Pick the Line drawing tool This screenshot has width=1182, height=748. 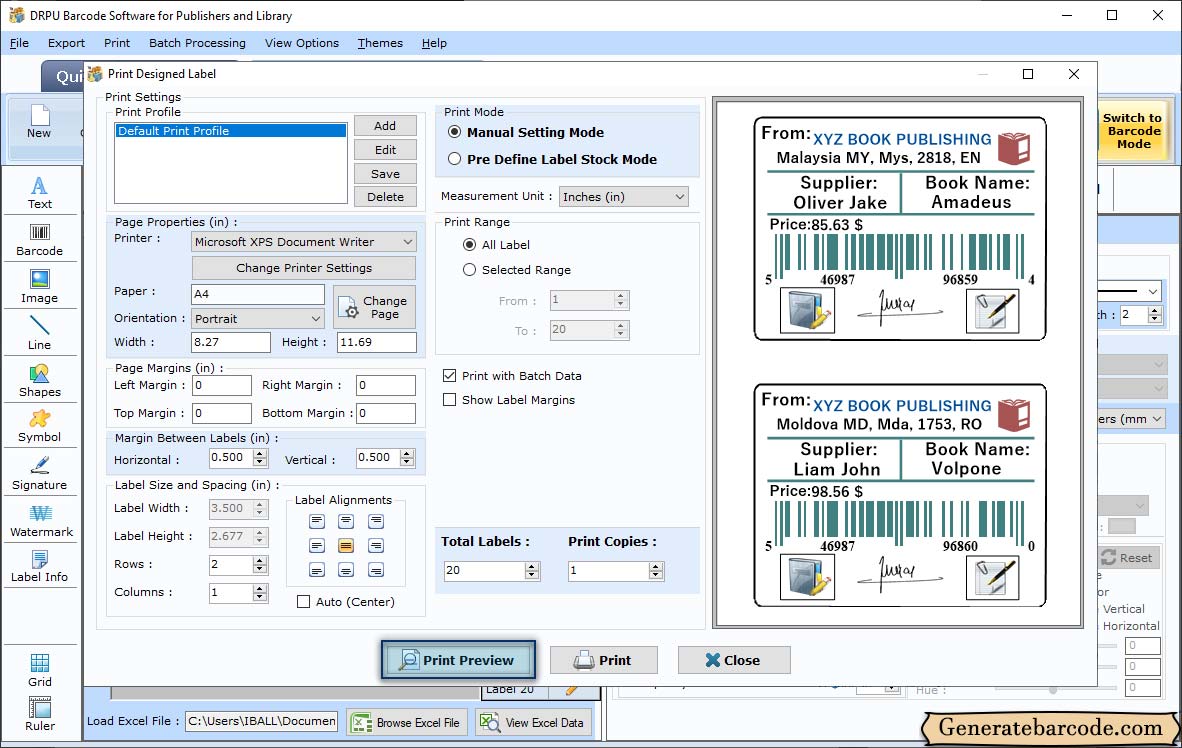39,333
